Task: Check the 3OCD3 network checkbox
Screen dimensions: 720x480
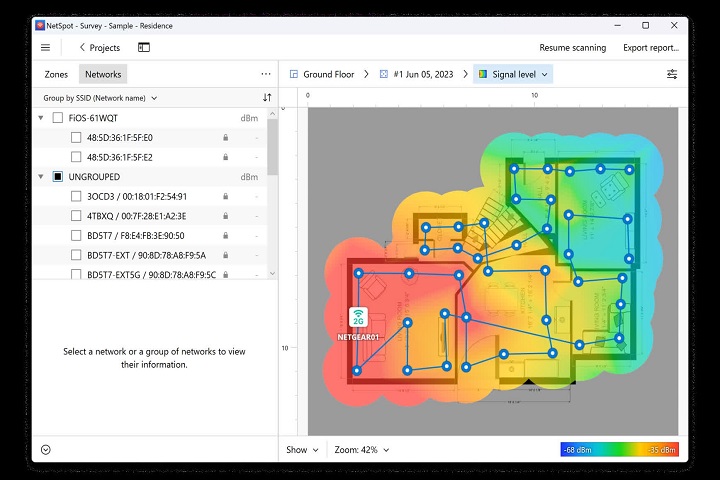Action: [76, 196]
